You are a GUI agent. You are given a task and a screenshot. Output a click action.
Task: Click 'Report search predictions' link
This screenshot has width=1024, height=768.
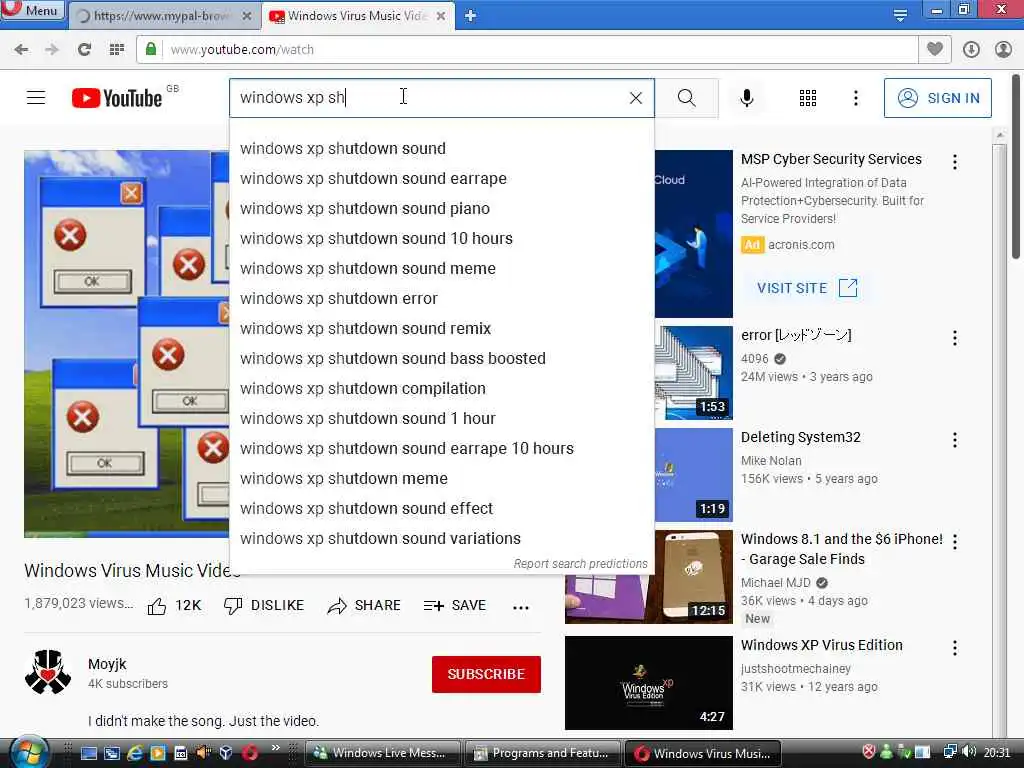580,564
